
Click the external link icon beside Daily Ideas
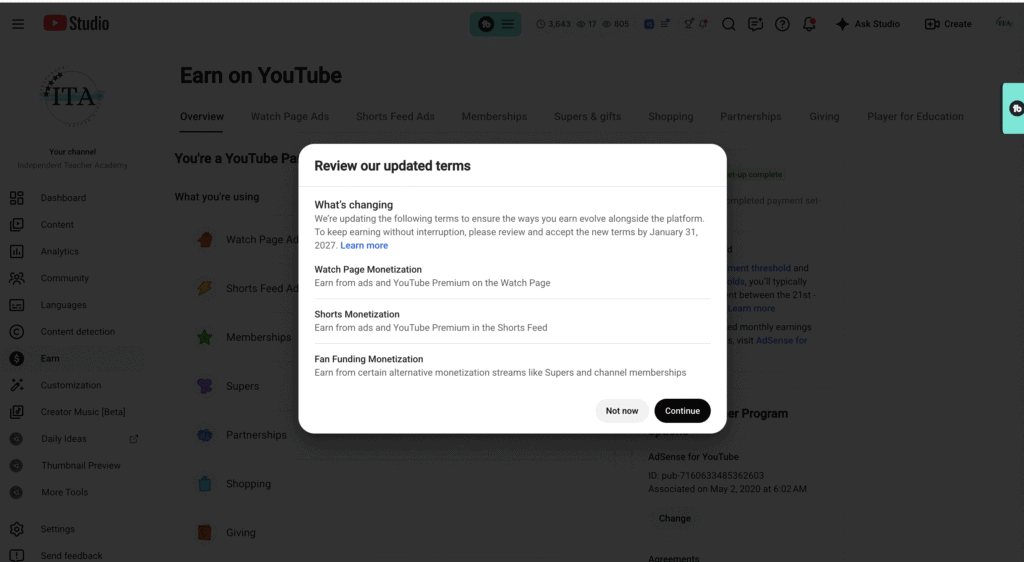[134, 439]
